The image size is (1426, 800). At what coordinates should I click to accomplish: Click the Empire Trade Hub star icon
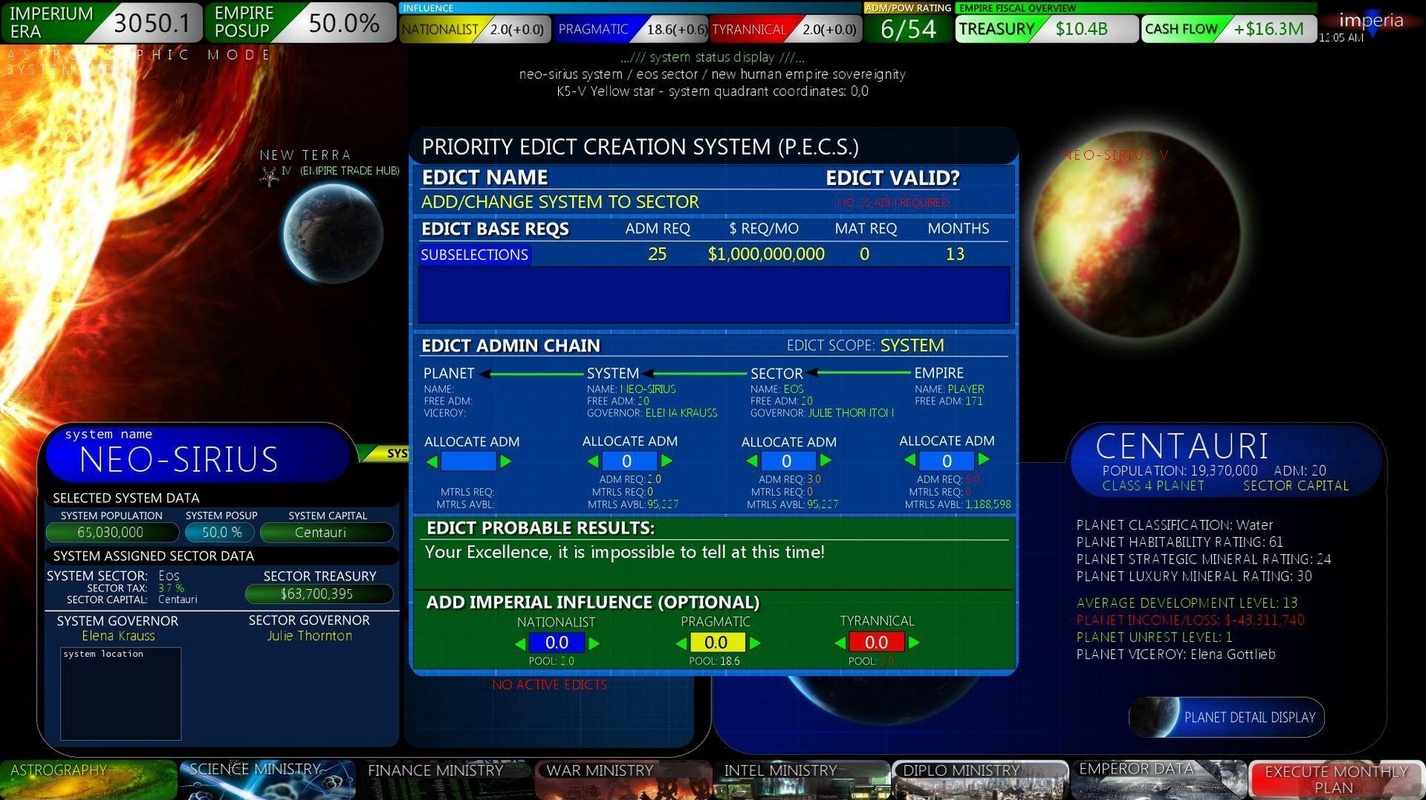(269, 176)
